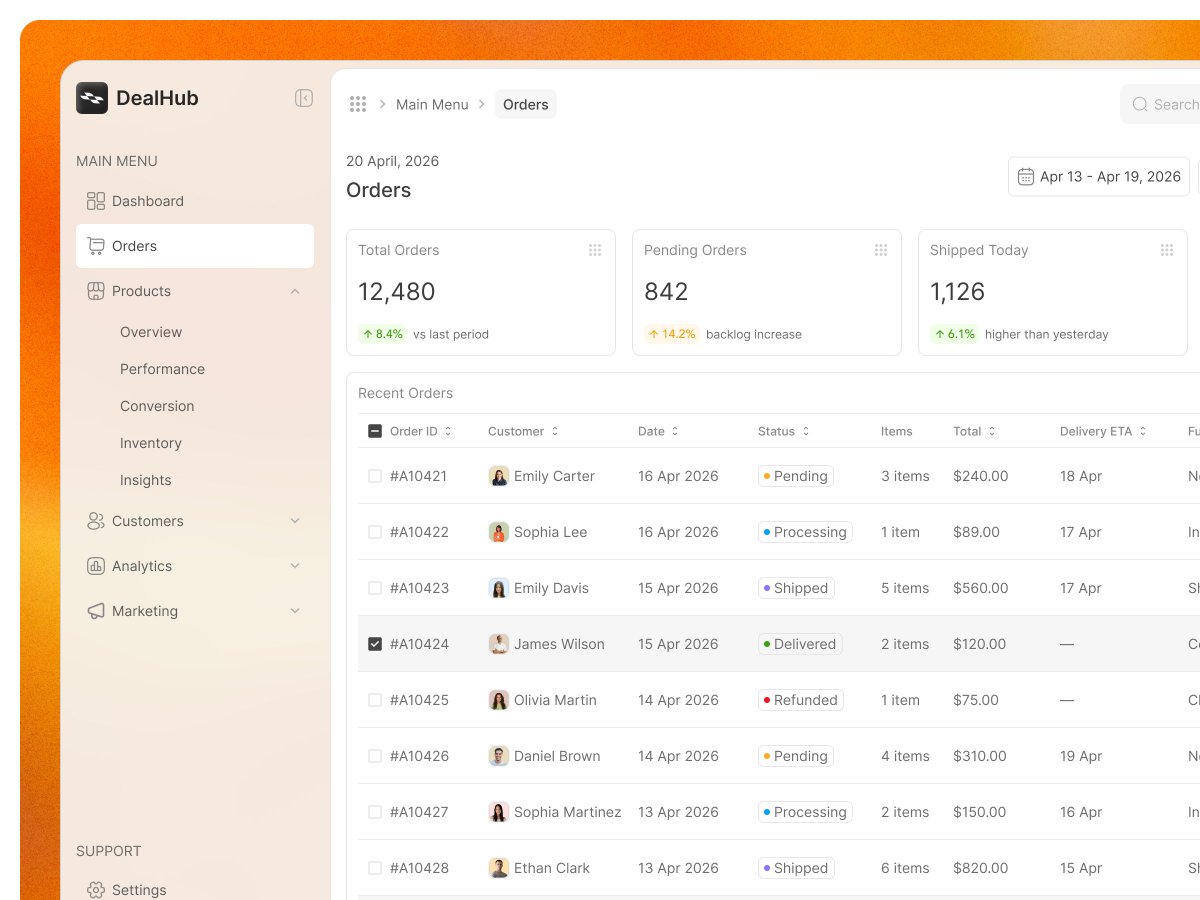This screenshot has height=900, width=1200.
Task: Click the DealHub logo icon
Action: (92, 98)
